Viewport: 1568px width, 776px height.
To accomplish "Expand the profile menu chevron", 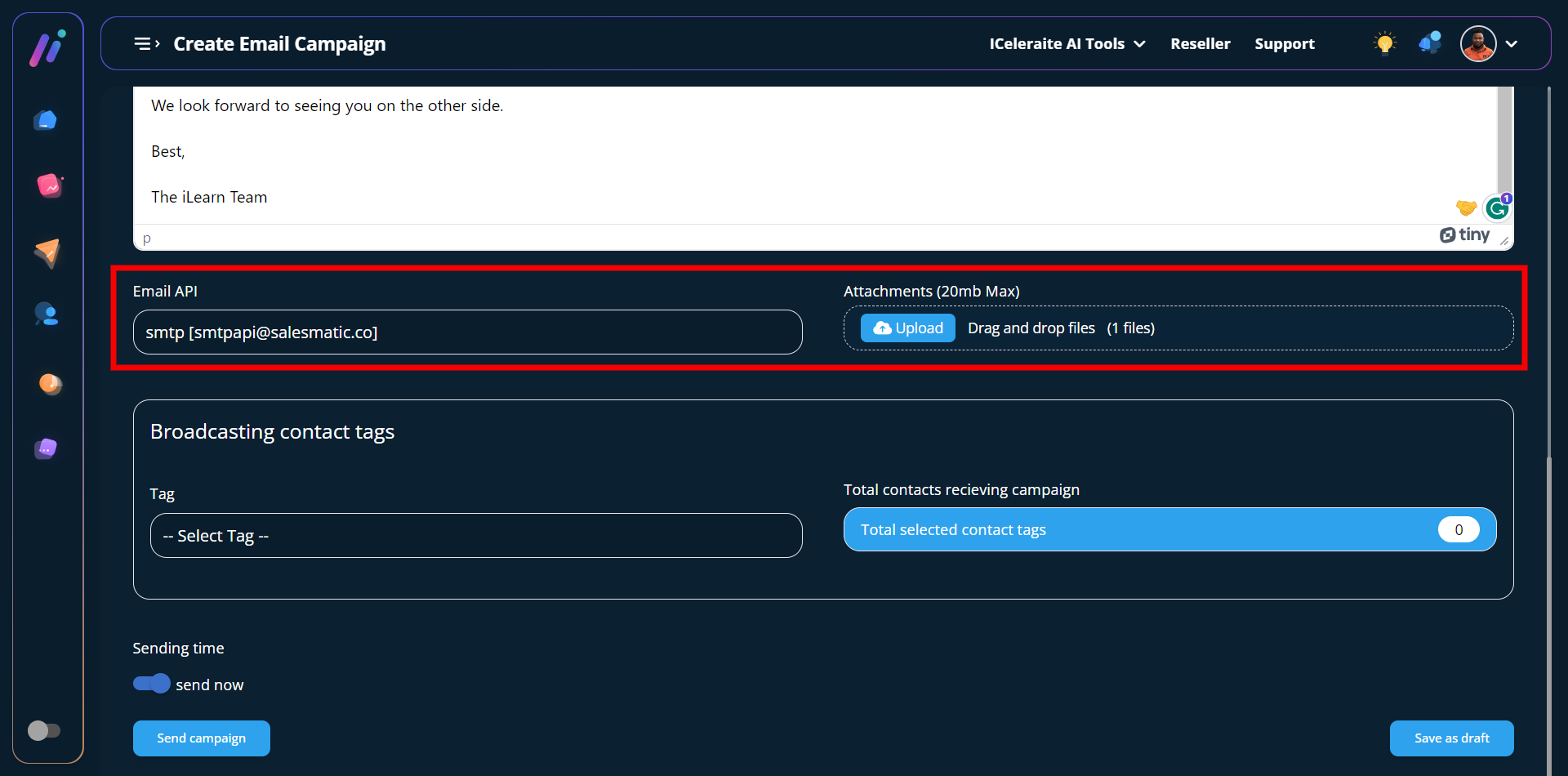I will (x=1512, y=44).
